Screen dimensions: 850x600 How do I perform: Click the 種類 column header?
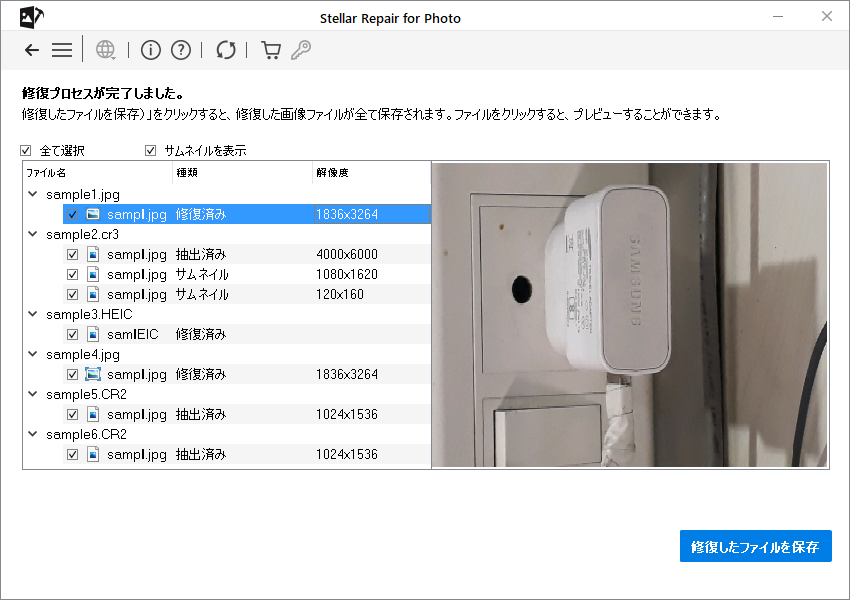(x=242, y=172)
